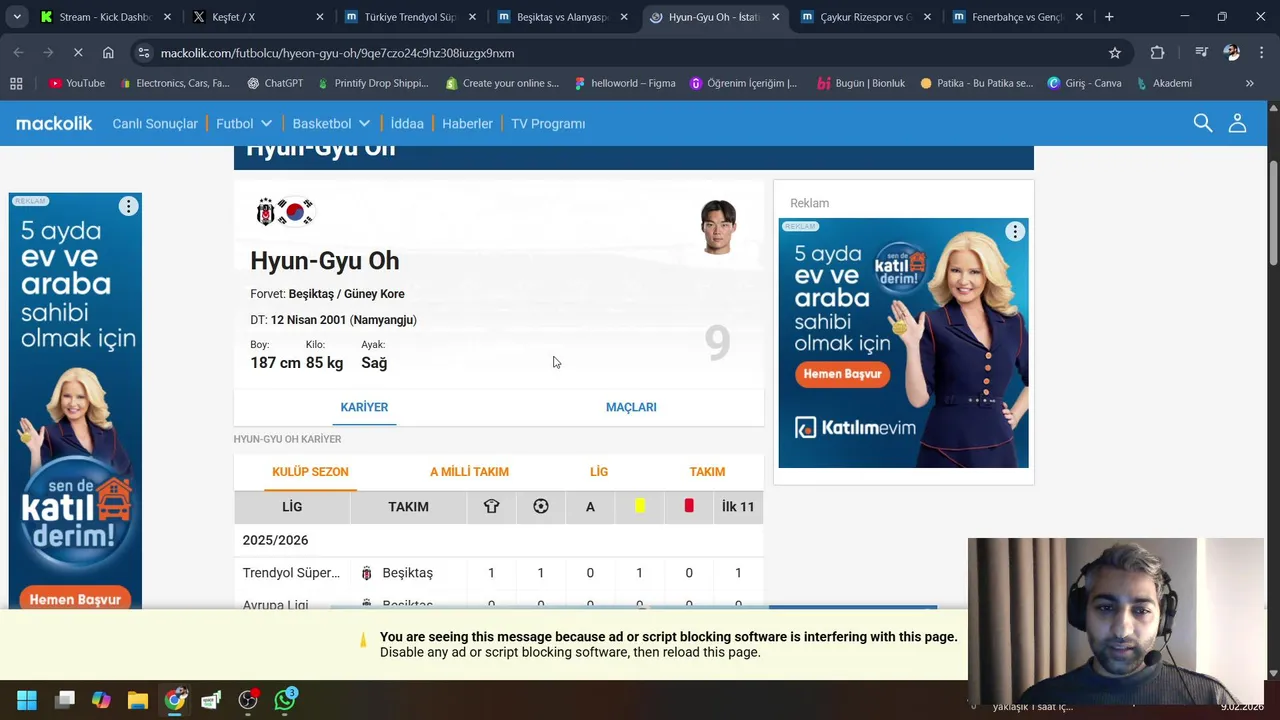1280x720 pixels.
Task: Open Windows Start menu
Action: [27, 700]
